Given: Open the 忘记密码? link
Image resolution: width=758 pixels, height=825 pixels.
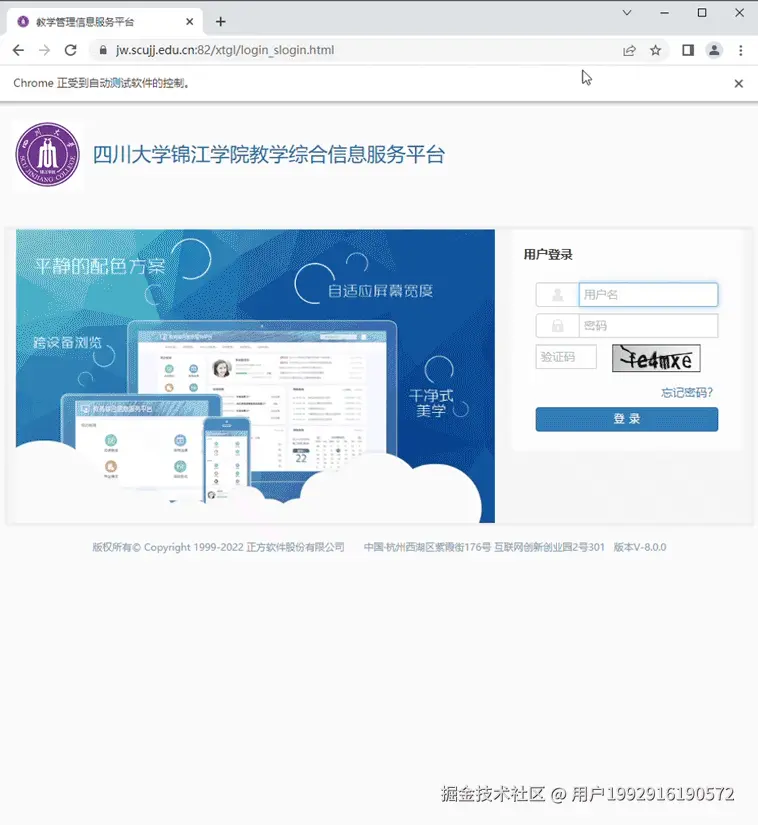Looking at the screenshot, I should (x=686, y=393).
